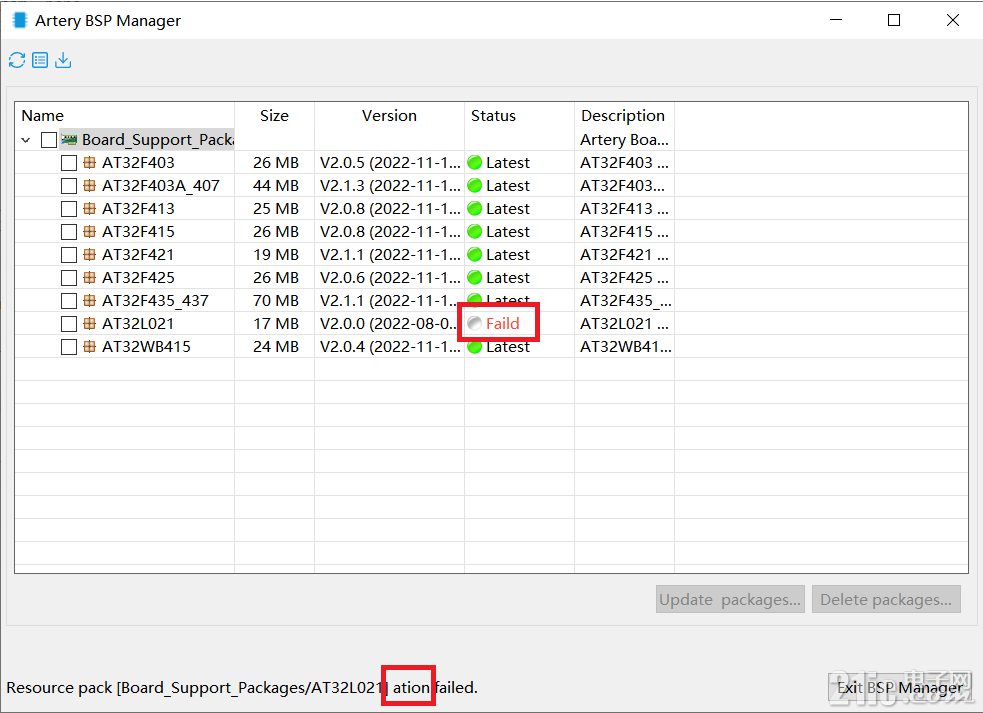Click the Faild status text
The width and height of the screenshot is (983, 713).
503,324
